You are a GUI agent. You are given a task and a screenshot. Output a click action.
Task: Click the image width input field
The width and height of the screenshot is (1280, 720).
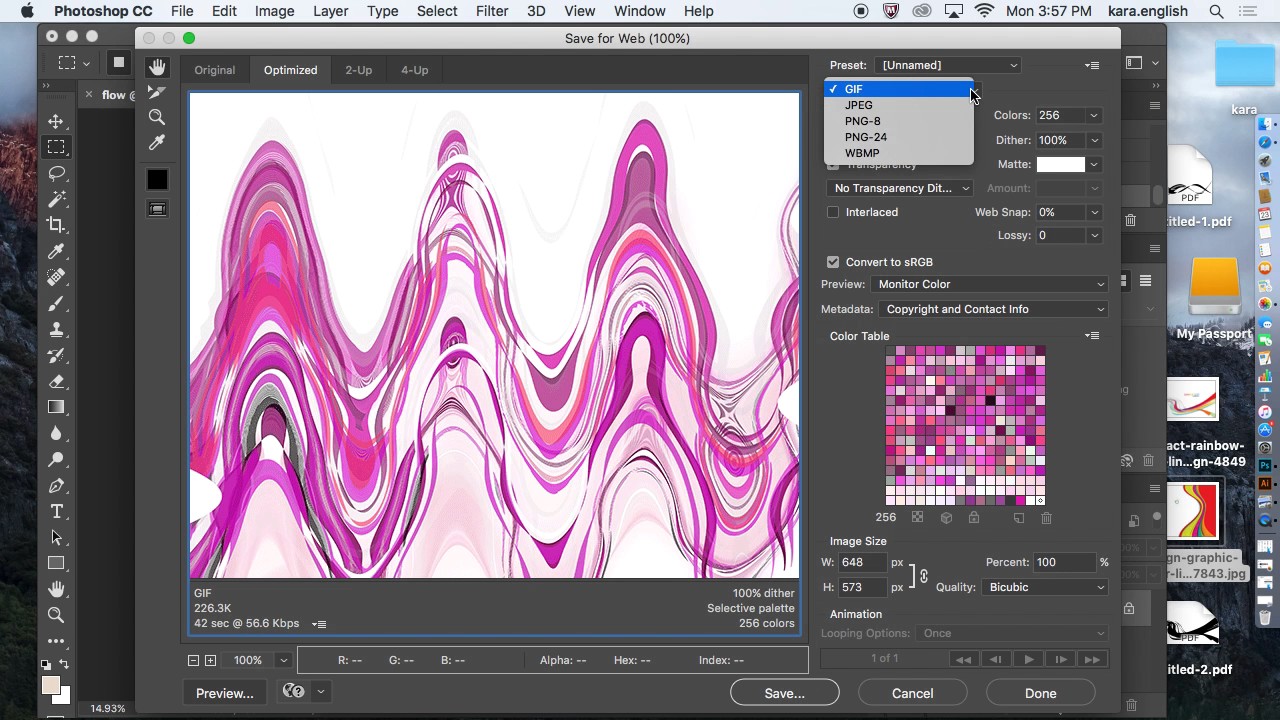coord(862,562)
